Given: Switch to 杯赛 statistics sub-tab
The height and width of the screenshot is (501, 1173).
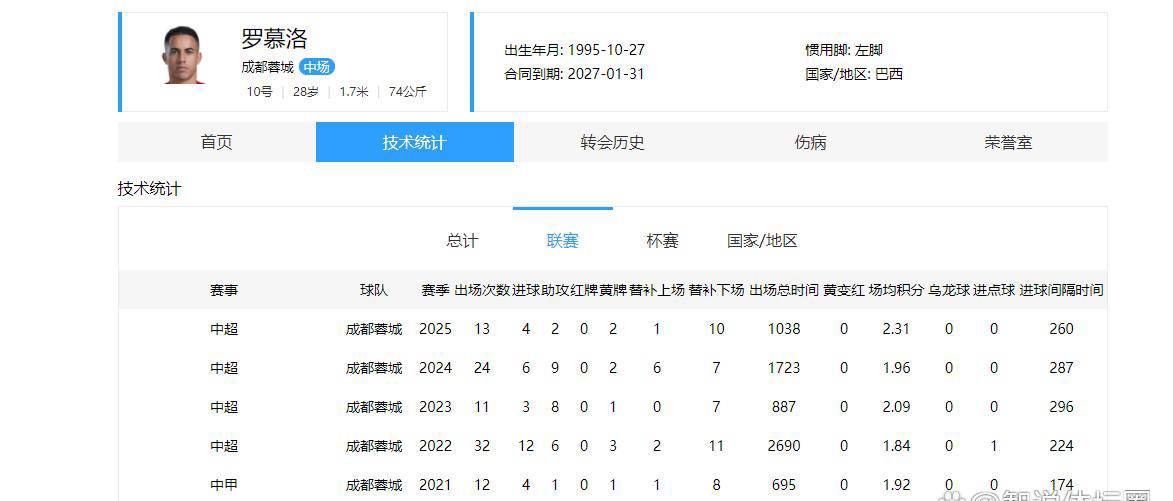Looking at the screenshot, I should coord(662,241).
